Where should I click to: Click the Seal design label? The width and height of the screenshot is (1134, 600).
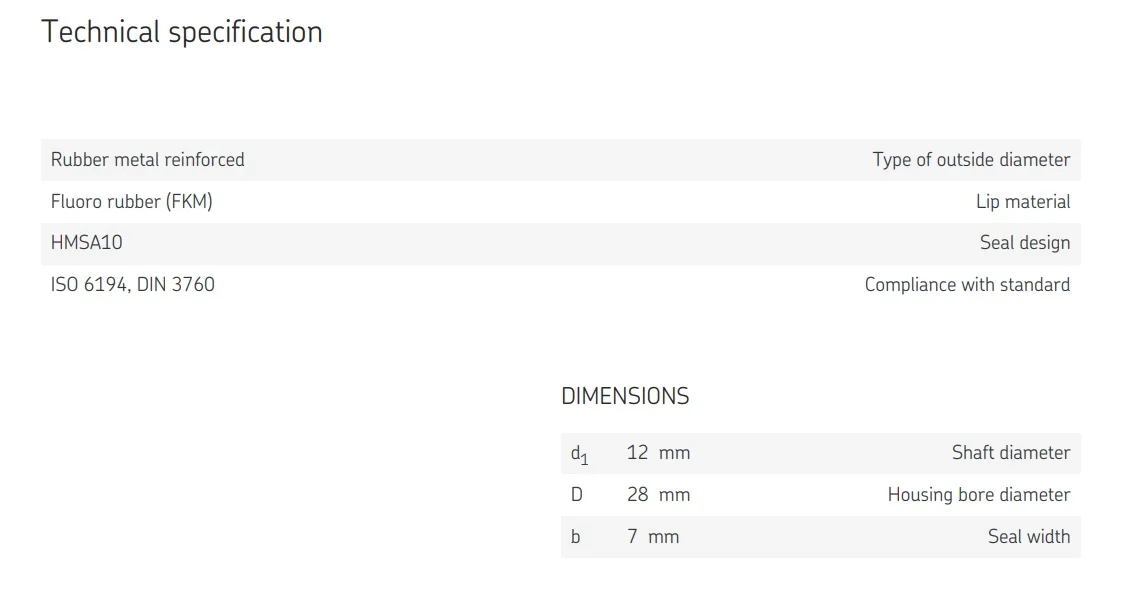click(1024, 243)
